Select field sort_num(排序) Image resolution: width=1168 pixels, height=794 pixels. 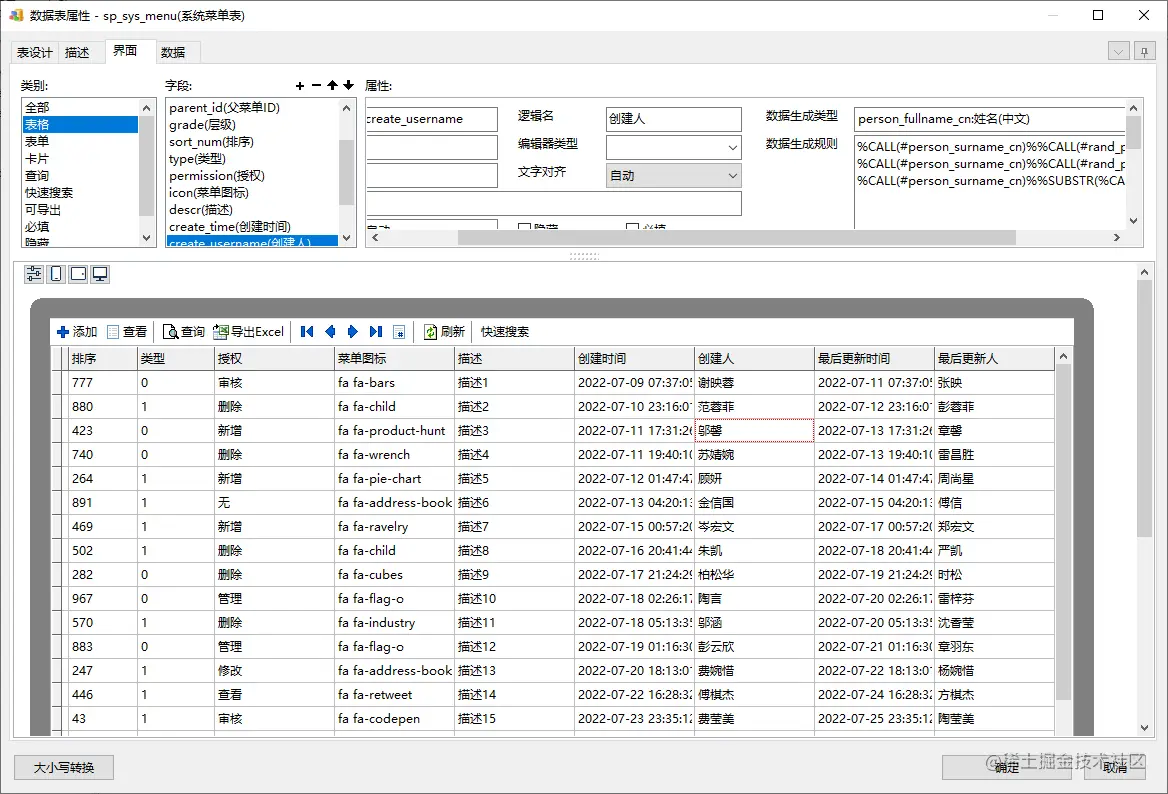tap(252, 142)
